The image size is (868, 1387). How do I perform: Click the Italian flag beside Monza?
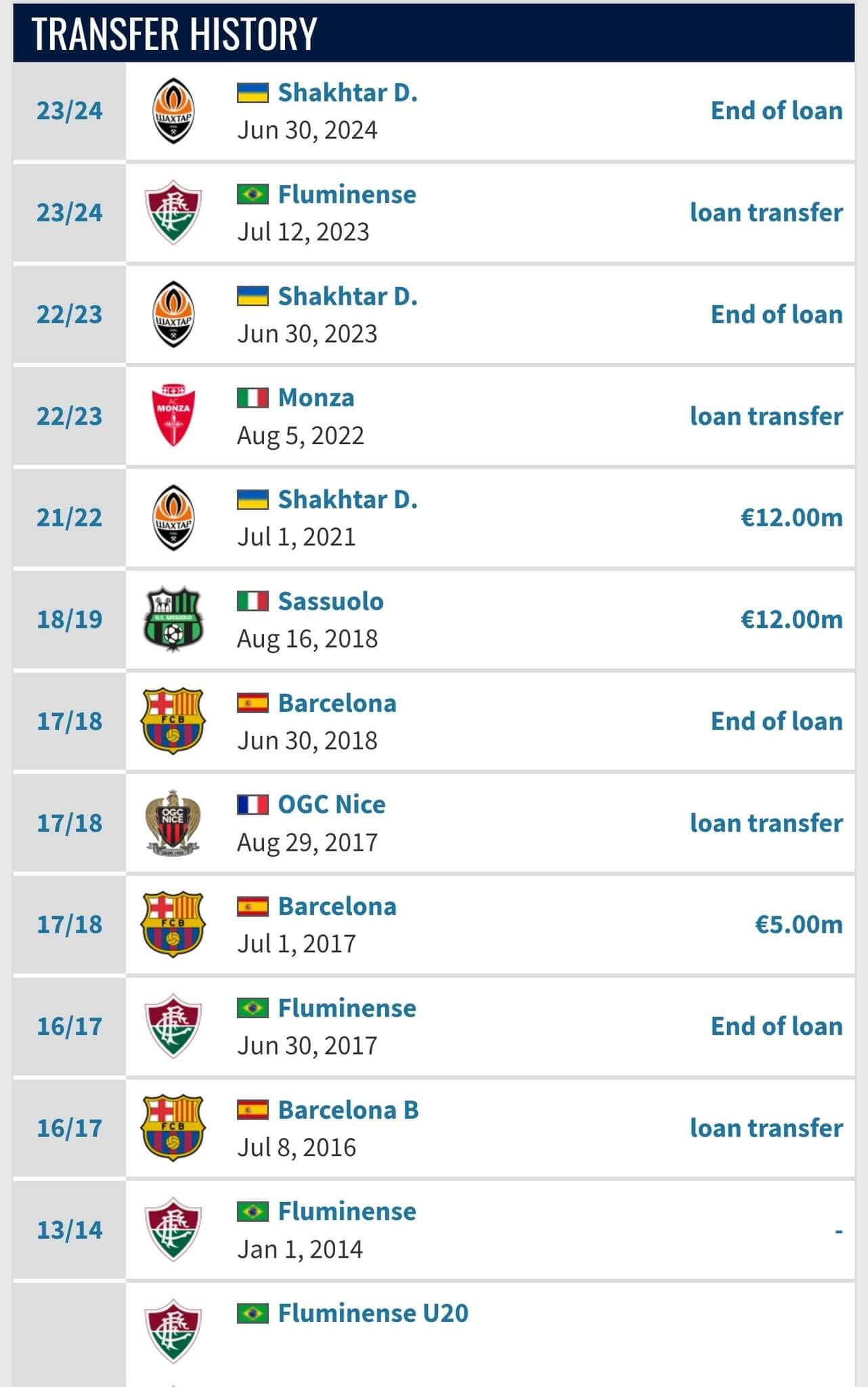(x=253, y=398)
